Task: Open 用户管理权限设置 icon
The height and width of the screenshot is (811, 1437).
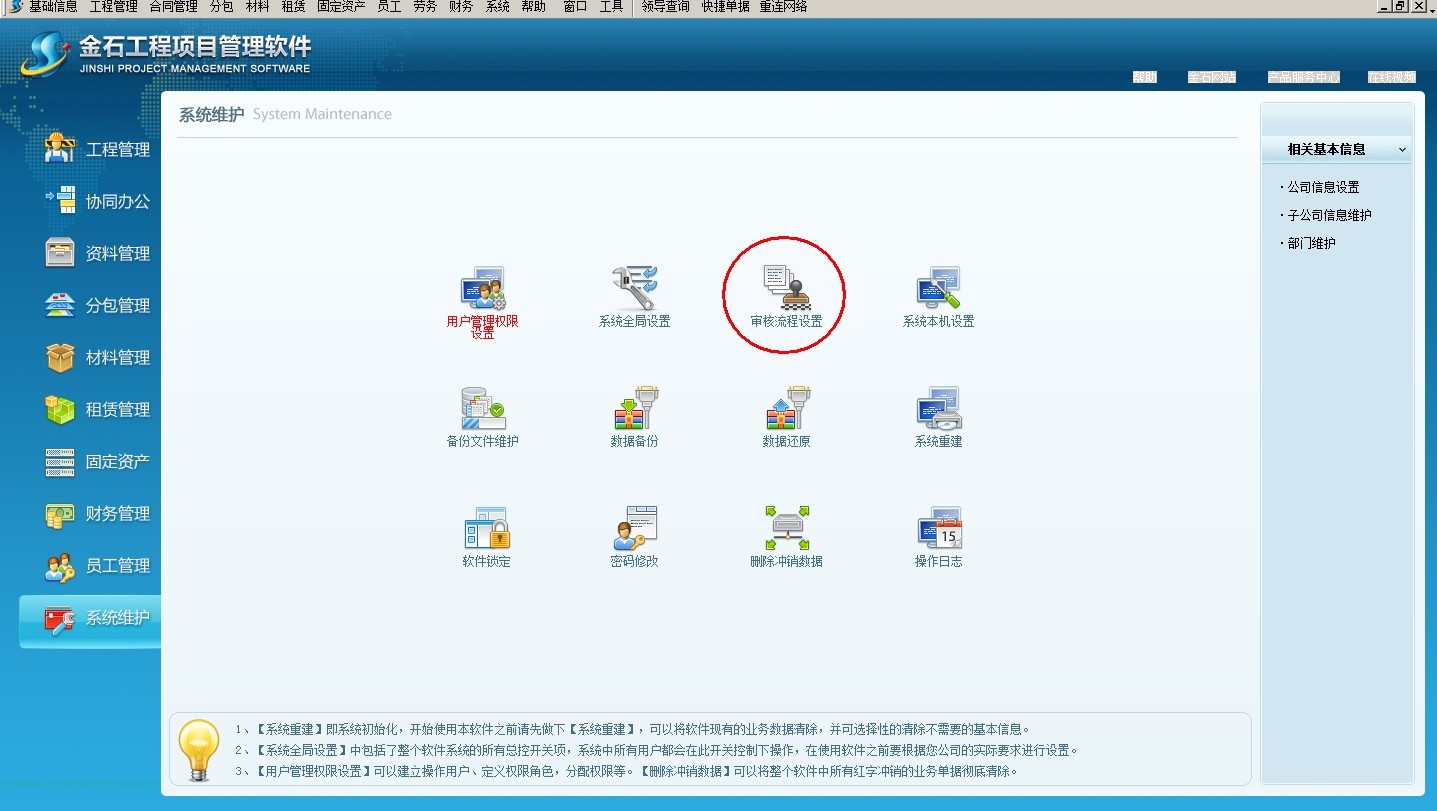Action: 483,289
